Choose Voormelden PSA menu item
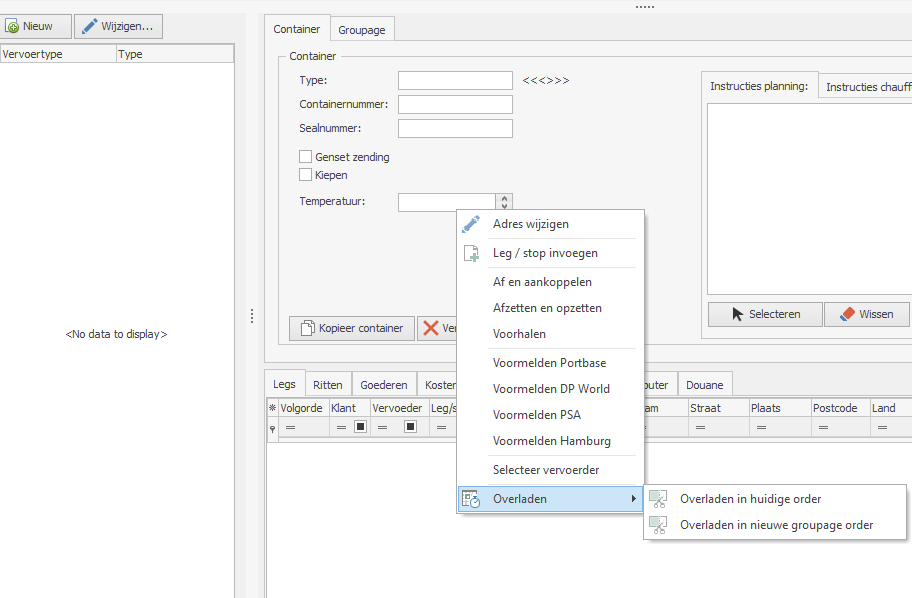The image size is (912, 598). pos(550,415)
